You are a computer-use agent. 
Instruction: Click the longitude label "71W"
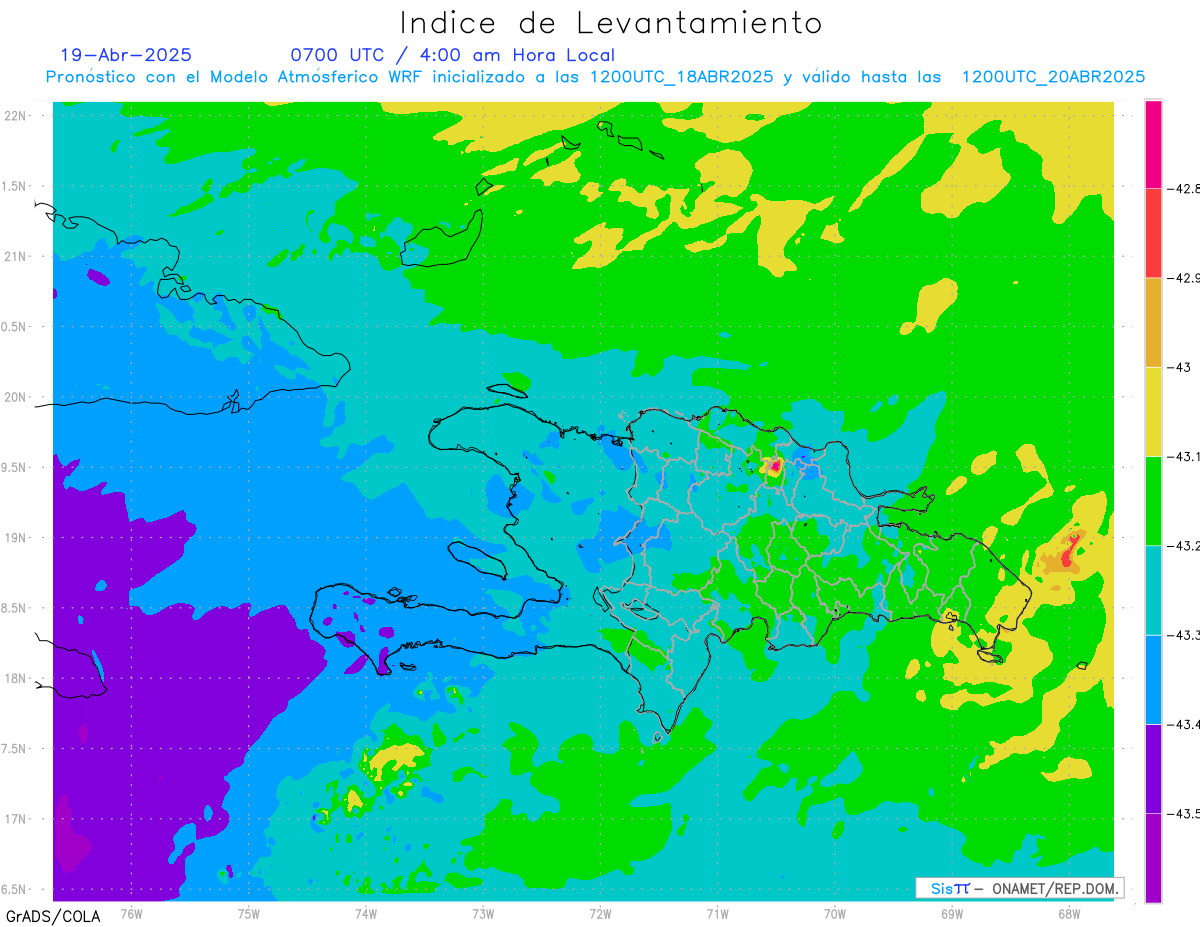[x=717, y=913]
